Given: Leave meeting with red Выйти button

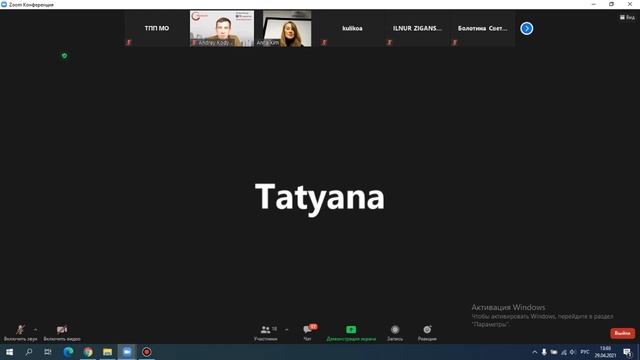Looking at the screenshot, I should point(622,333).
